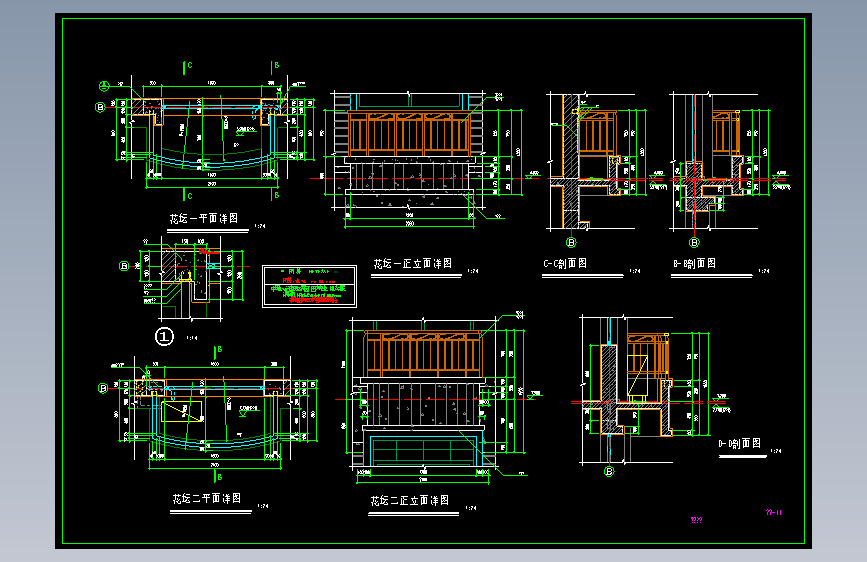This screenshot has width=867, height=562.
Task: Select the yellow rectangle in 花坛二 plan
Action: [x=181, y=412]
